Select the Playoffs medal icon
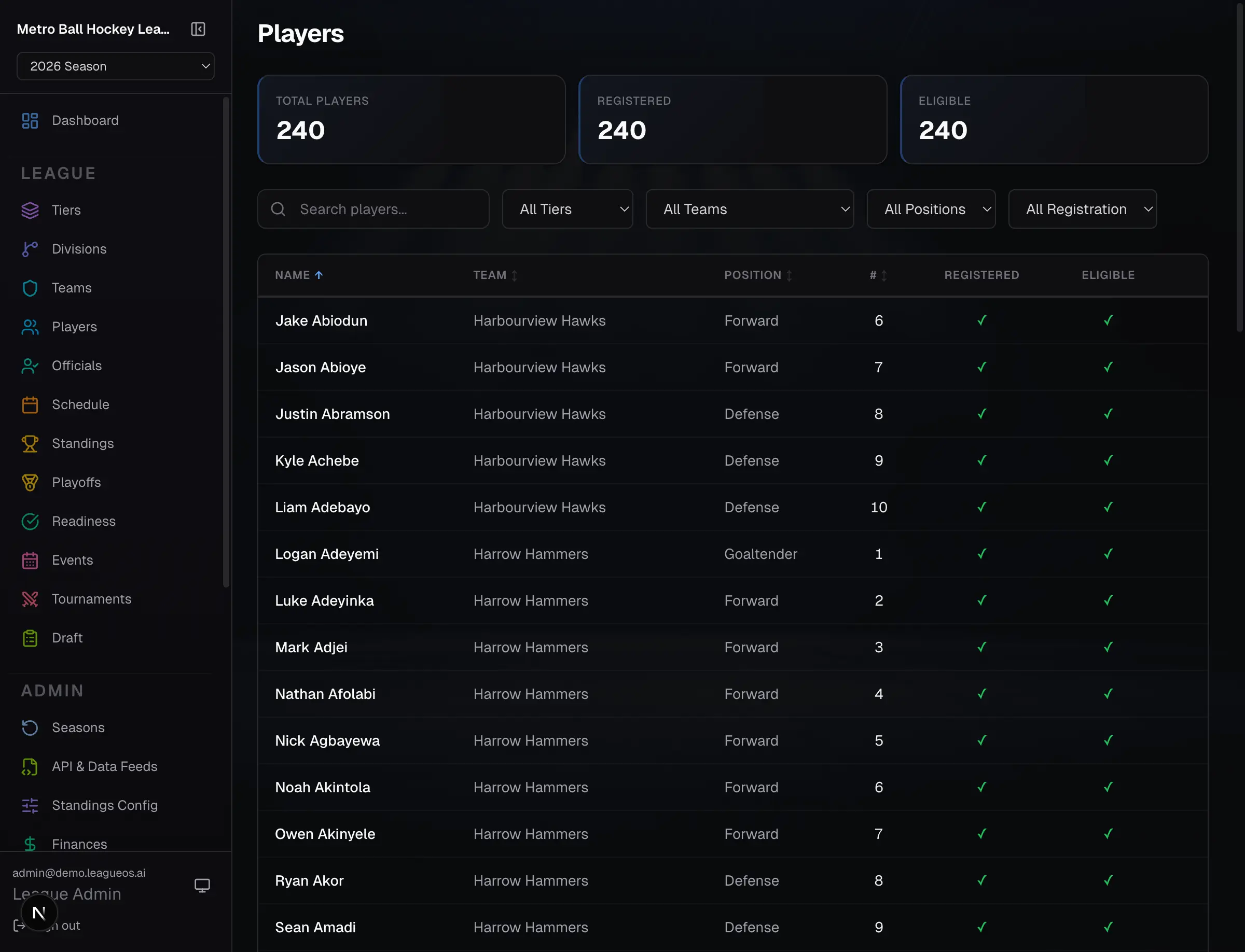Image resolution: width=1245 pixels, height=952 pixels. [30, 482]
